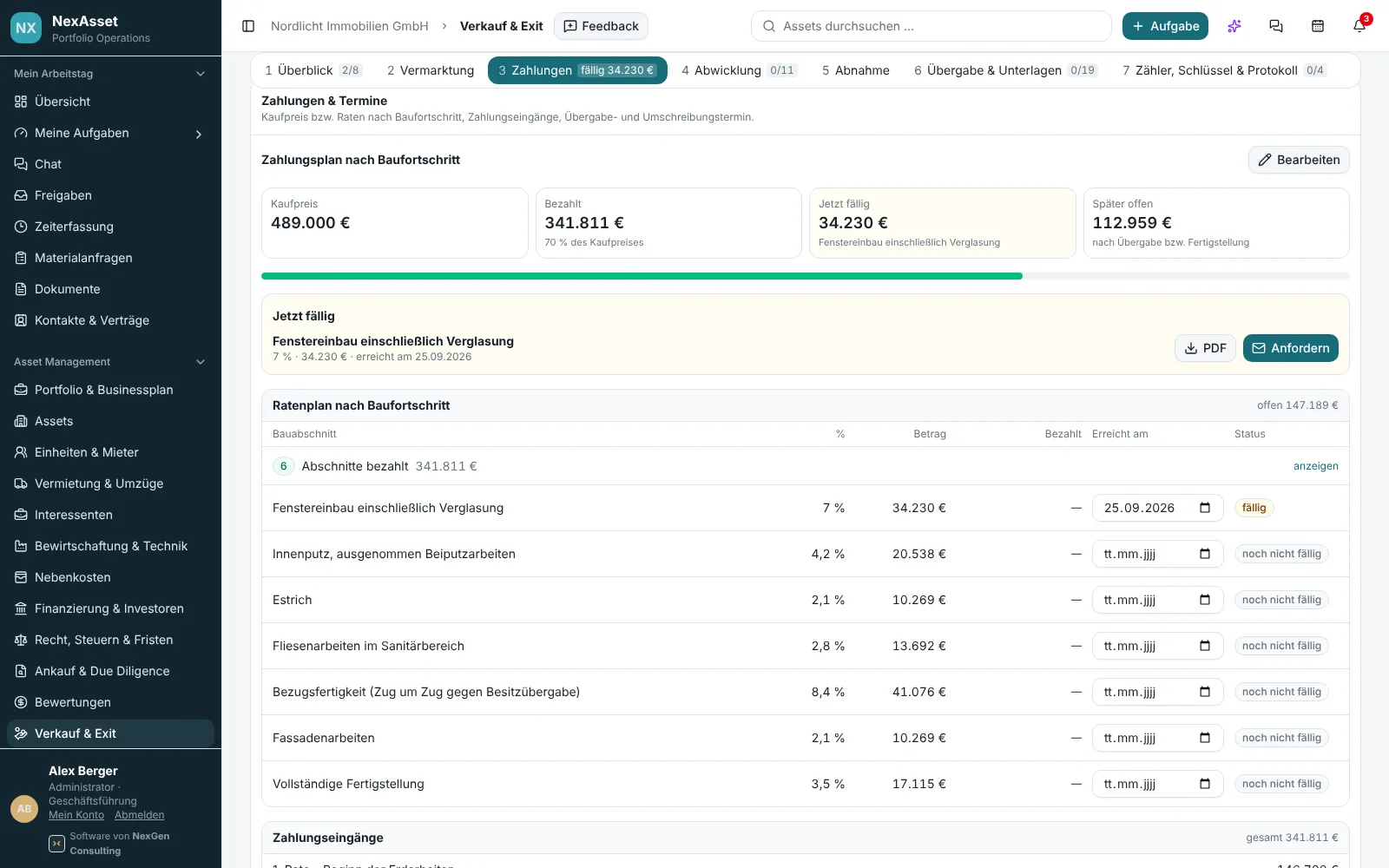The width and height of the screenshot is (1389, 868).
Task: Open the calendar icon in top bar
Action: point(1317,26)
